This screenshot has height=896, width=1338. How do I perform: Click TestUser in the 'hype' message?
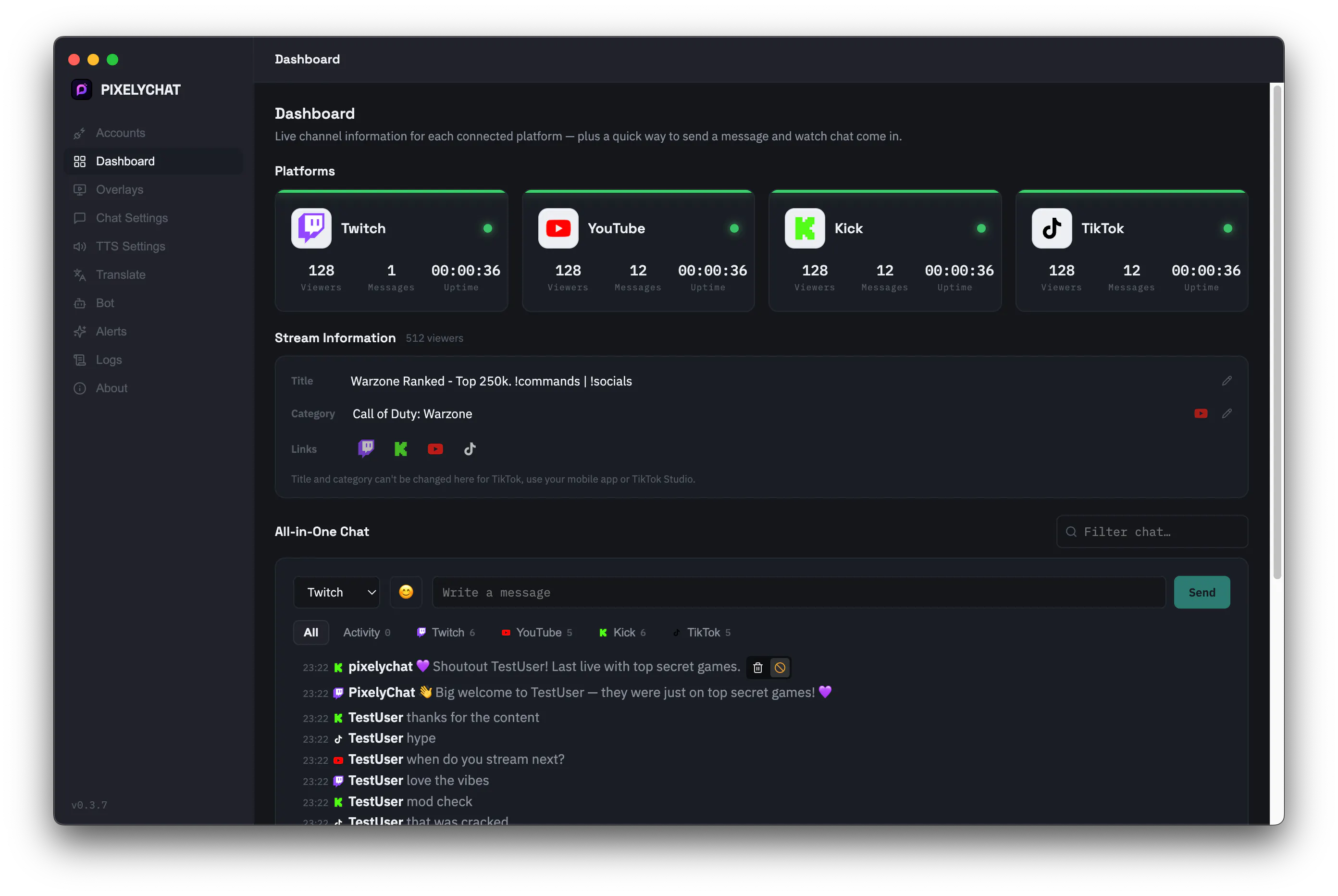pyautogui.click(x=376, y=738)
